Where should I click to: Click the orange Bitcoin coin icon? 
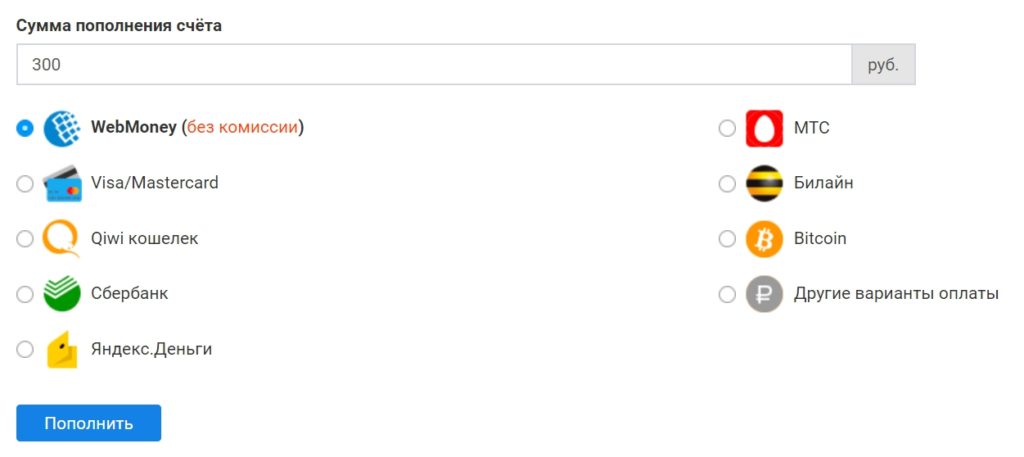(x=764, y=239)
